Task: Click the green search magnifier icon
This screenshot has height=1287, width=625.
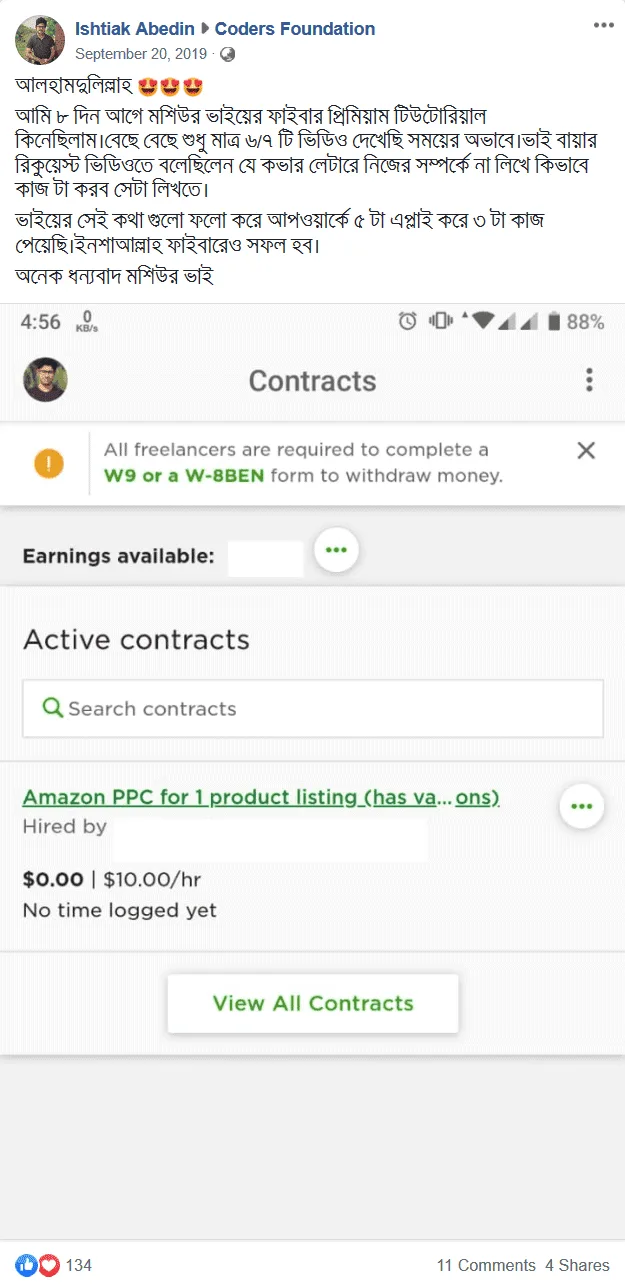Action: coord(53,708)
